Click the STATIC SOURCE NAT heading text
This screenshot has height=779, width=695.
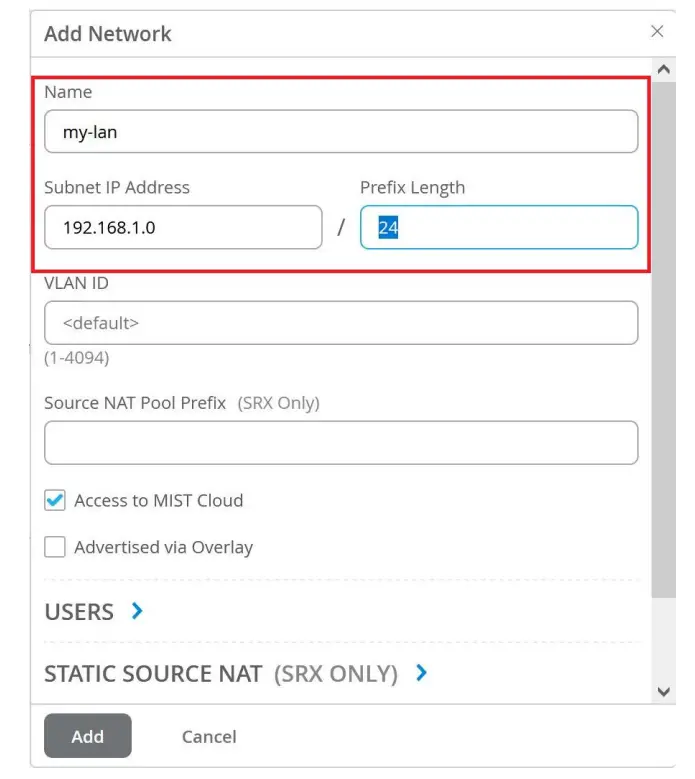[153, 675]
